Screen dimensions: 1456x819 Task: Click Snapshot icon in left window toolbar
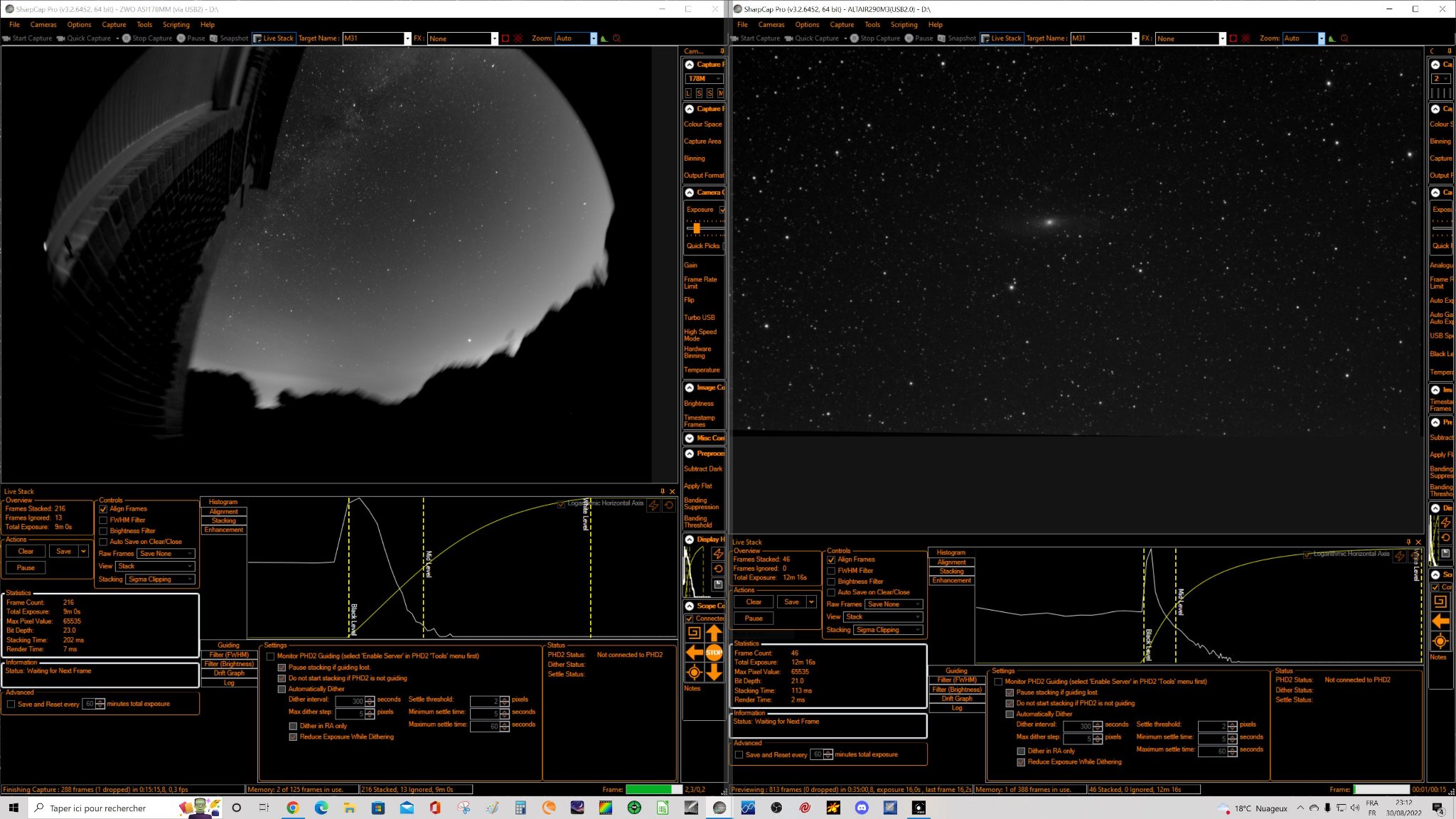(214, 38)
